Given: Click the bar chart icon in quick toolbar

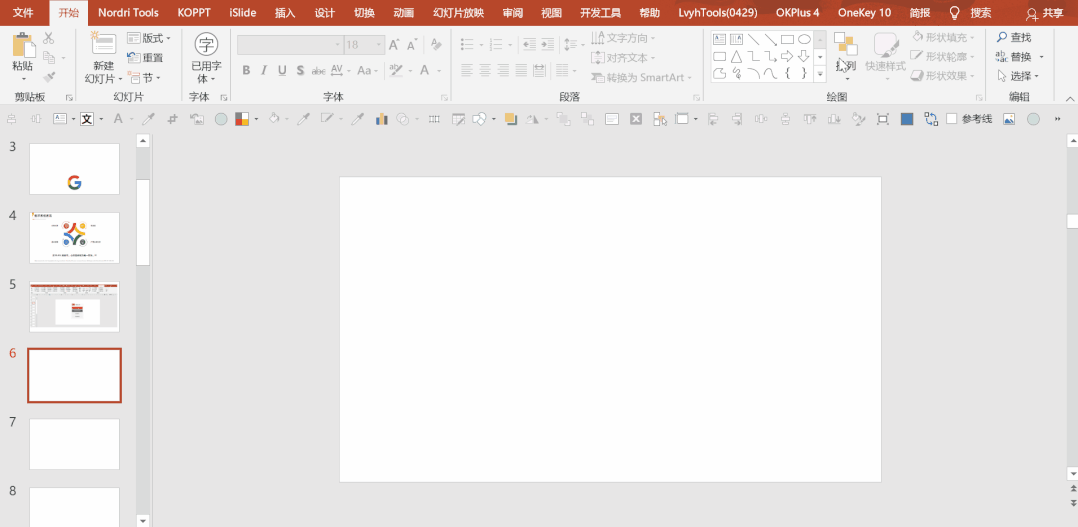Looking at the screenshot, I should 382,119.
